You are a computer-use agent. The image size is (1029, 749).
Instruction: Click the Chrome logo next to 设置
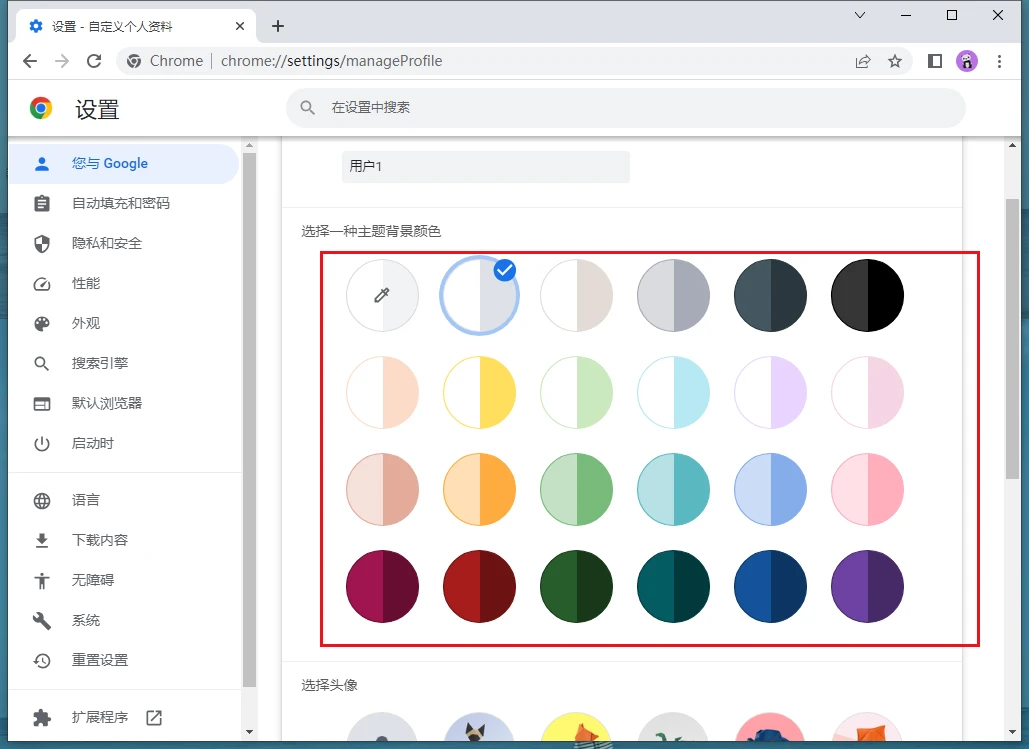pos(41,108)
